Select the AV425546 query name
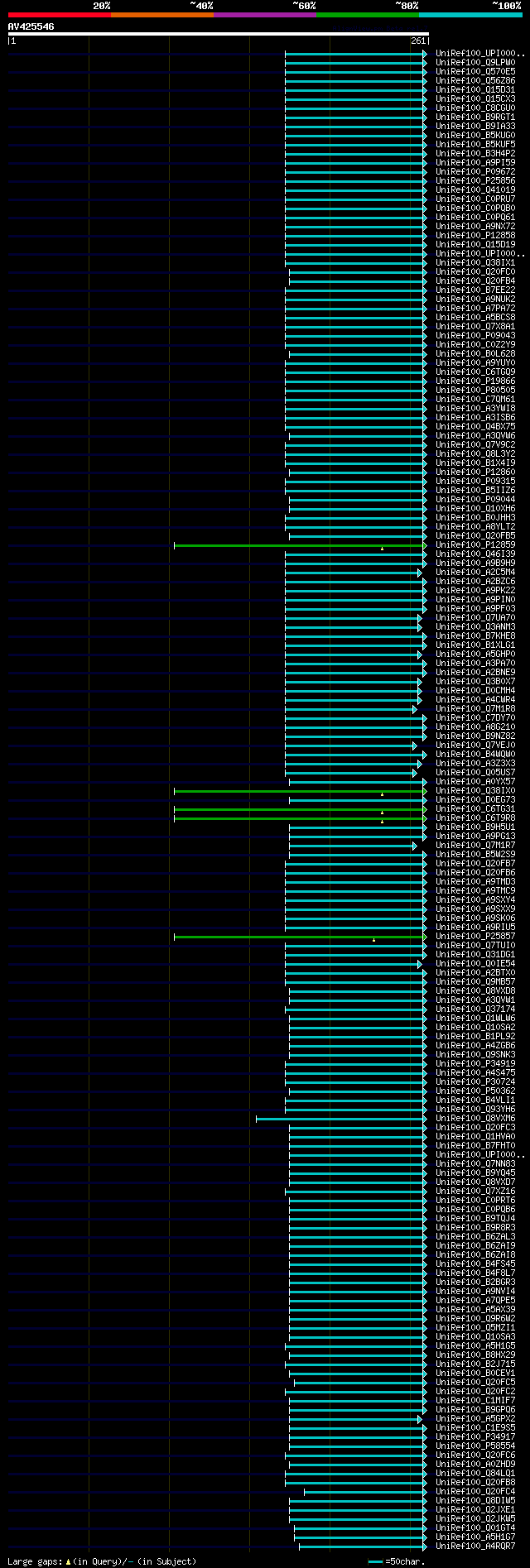 pos(31,26)
